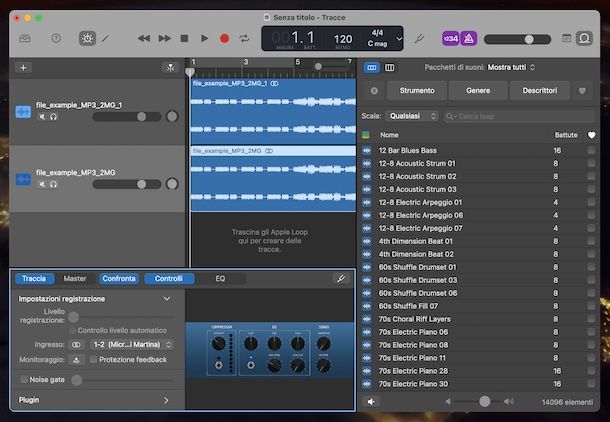
Task: Click the tuner fork icon
Action: click(x=419, y=39)
